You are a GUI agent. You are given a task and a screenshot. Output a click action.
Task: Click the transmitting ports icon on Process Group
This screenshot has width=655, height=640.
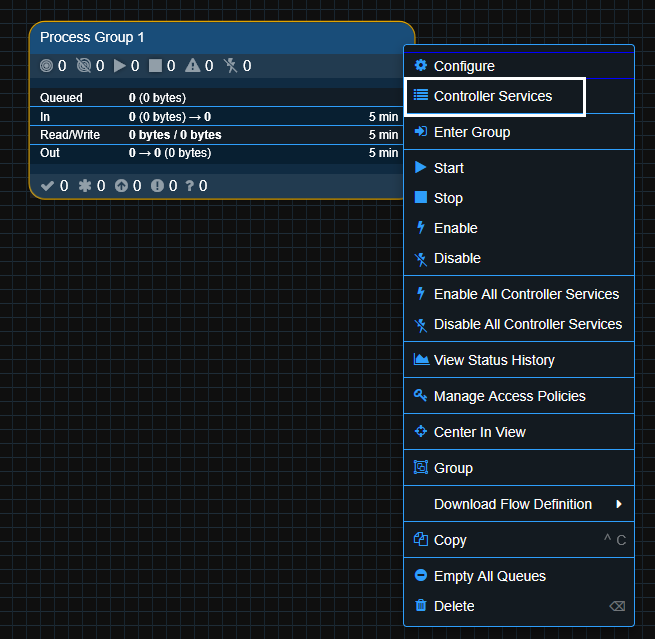click(x=46, y=66)
